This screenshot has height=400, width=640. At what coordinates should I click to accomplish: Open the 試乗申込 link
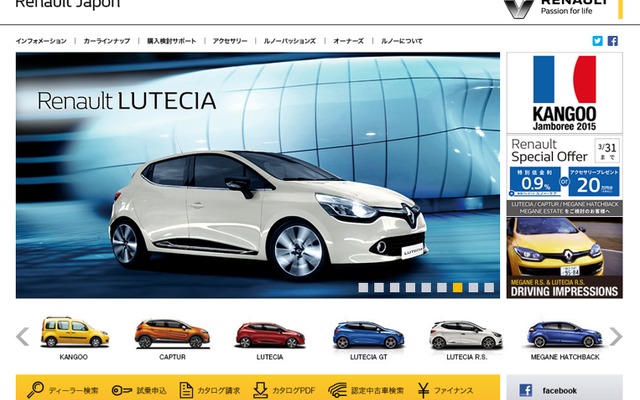151,391
